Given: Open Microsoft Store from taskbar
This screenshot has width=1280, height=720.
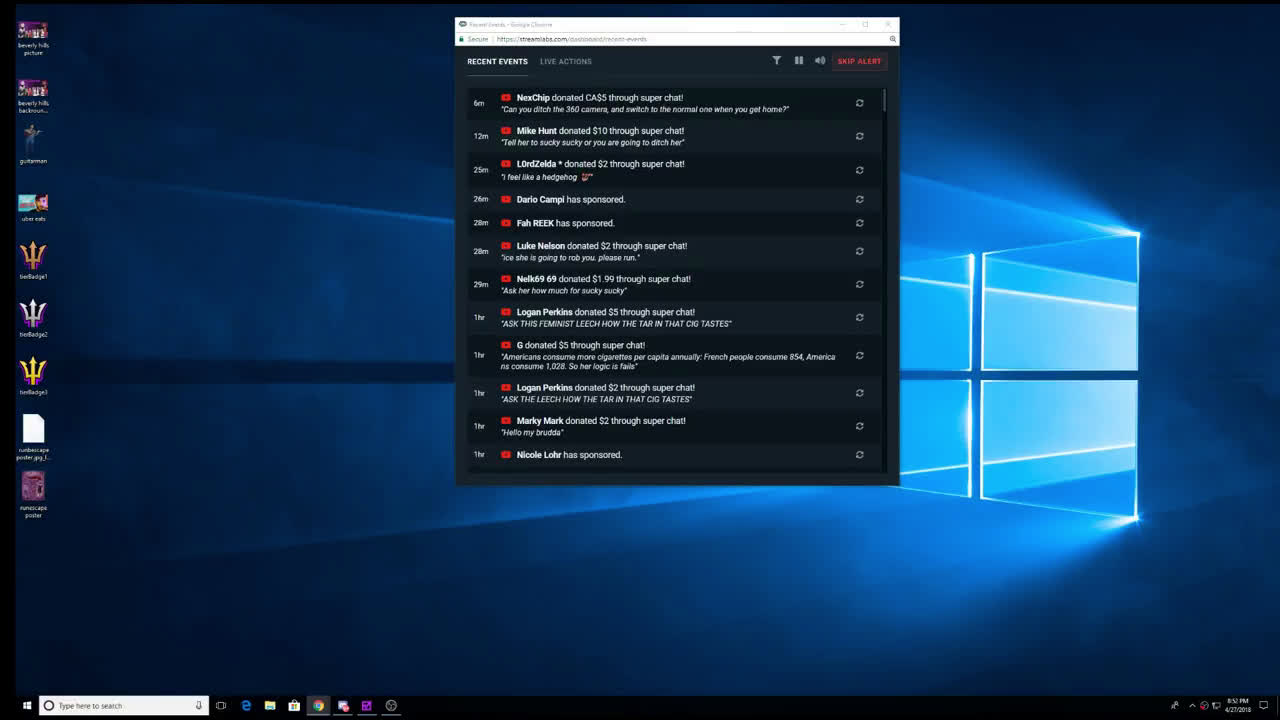Looking at the screenshot, I should [x=294, y=706].
